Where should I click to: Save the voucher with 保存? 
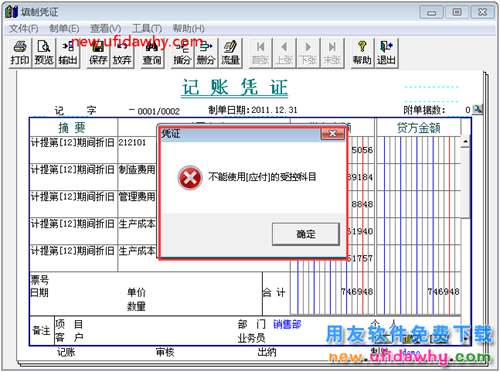coord(98,53)
